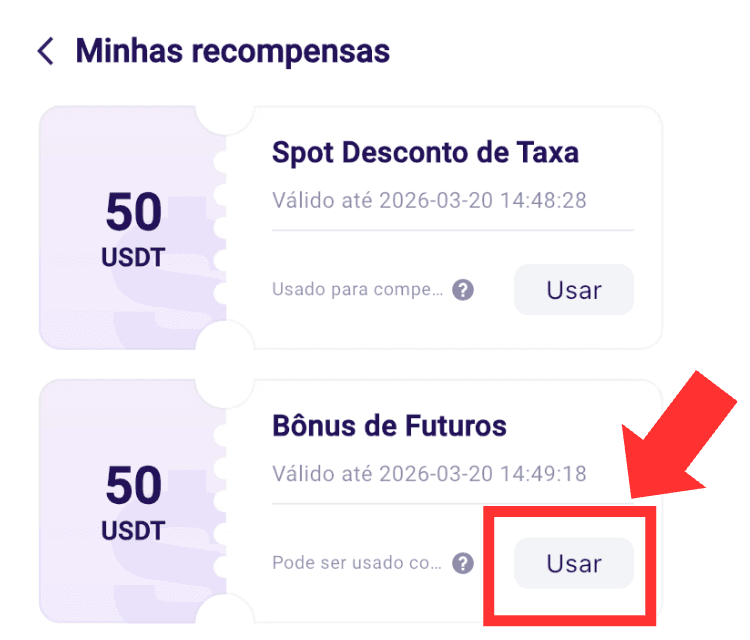The width and height of the screenshot is (750, 640).
Task: Select the 'Bônus de Futuros' heading
Action: (x=389, y=426)
